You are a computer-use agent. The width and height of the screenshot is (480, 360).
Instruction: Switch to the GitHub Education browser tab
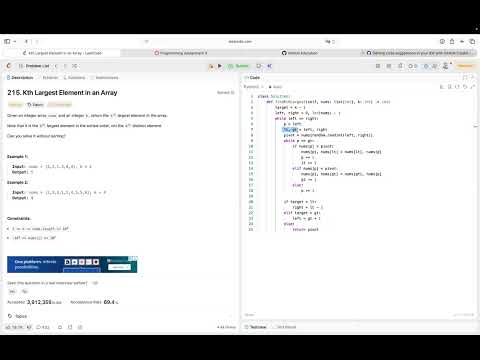pos(300,53)
